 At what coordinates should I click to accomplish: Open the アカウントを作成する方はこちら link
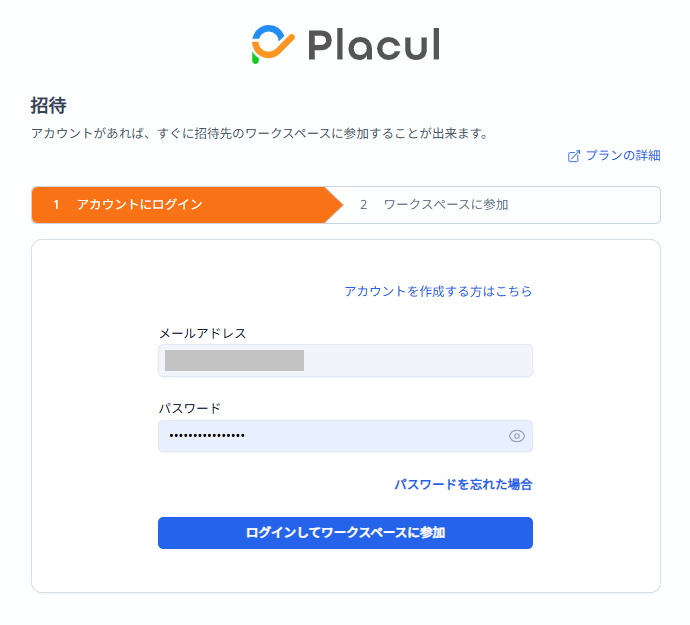point(438,292)
